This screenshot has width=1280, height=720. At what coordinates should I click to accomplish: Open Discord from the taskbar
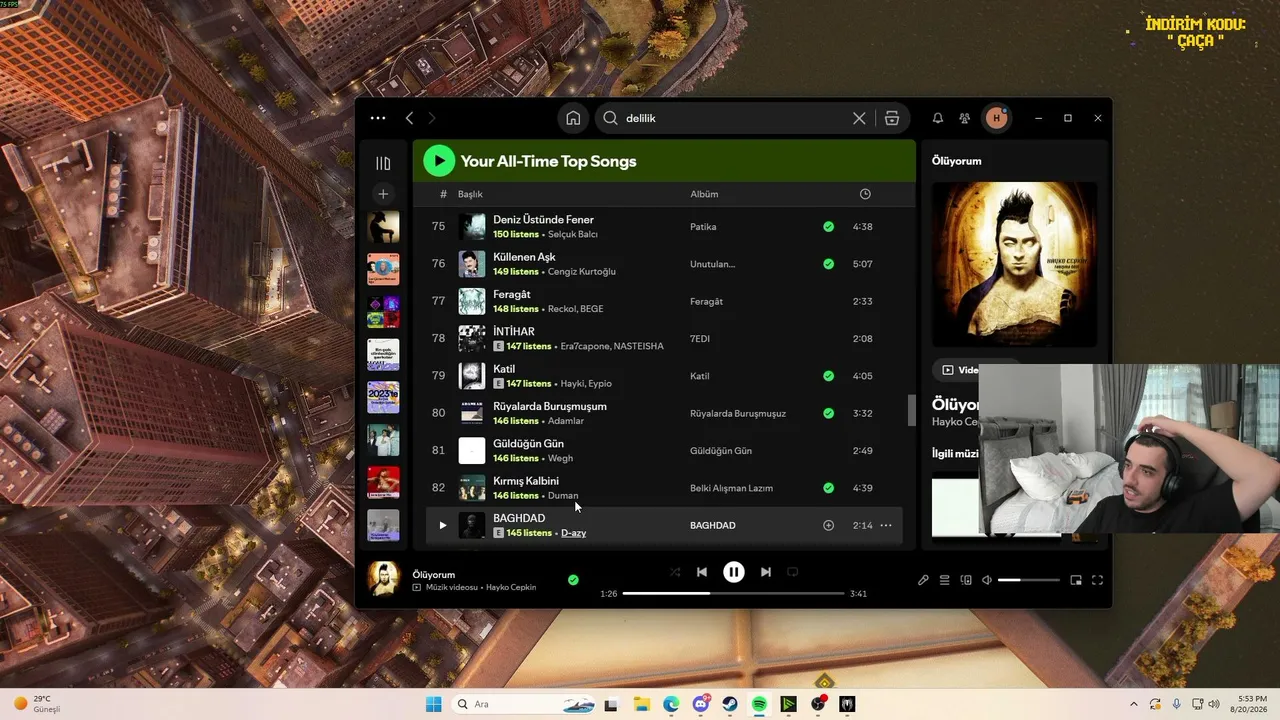point(701,704)
